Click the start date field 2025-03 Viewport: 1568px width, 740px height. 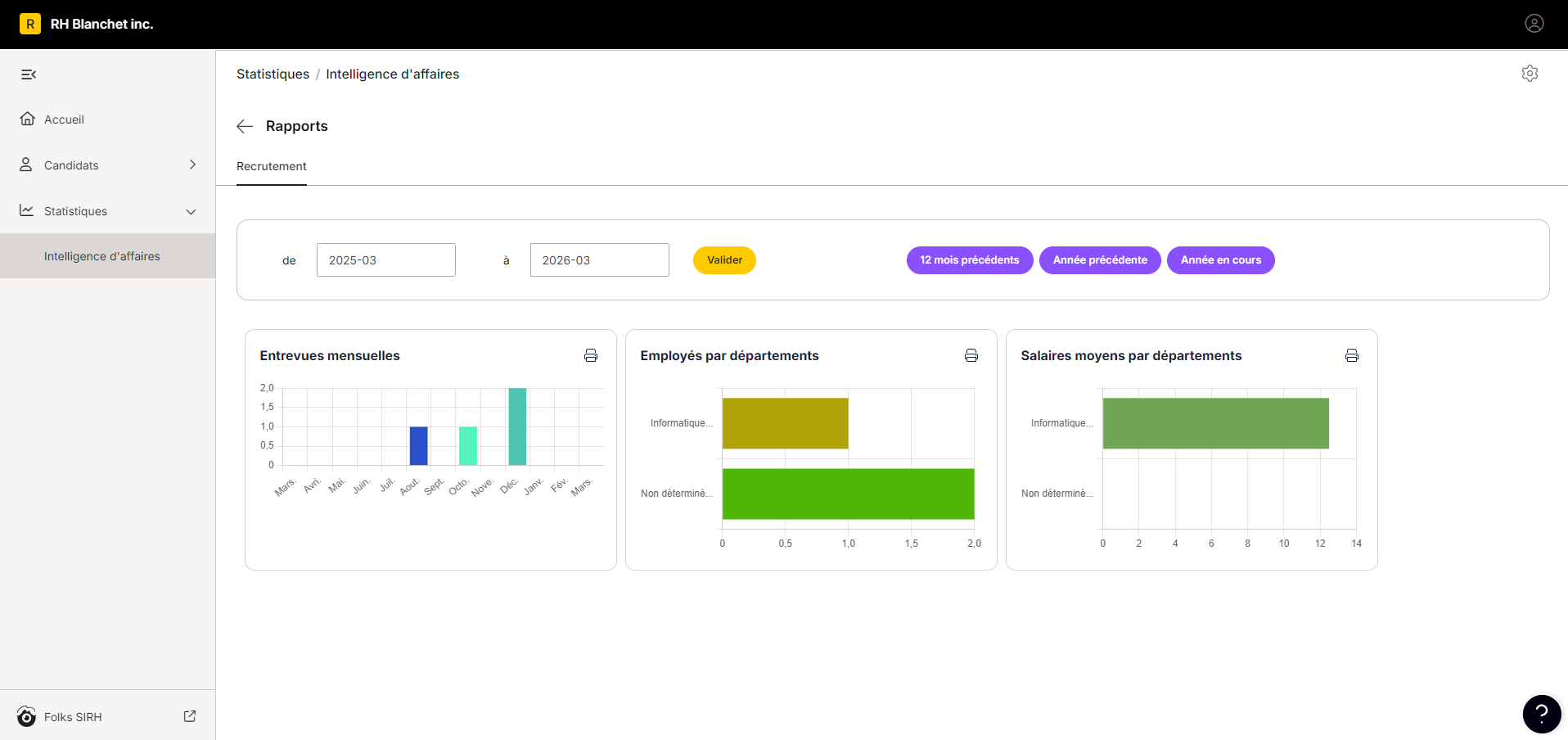[386, 260]
